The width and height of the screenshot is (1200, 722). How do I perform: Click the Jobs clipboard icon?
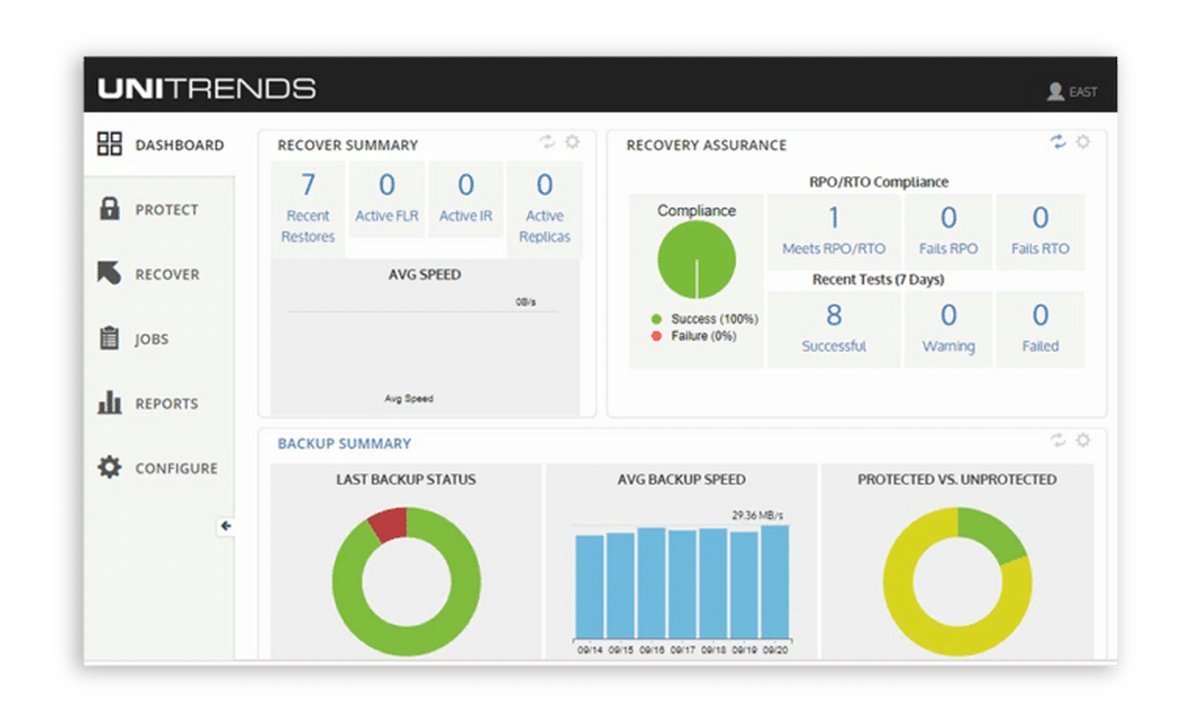click(x=109, y=338)
